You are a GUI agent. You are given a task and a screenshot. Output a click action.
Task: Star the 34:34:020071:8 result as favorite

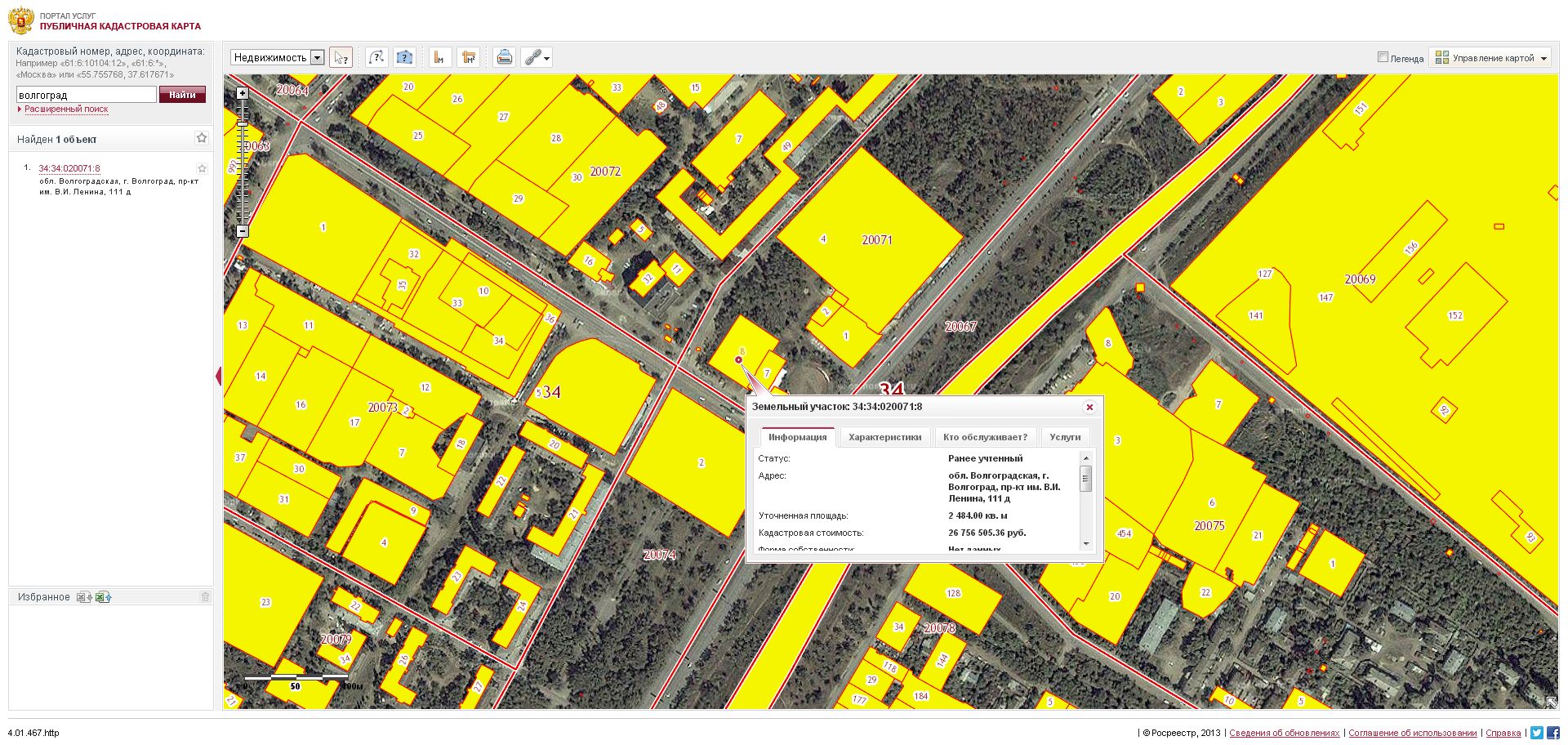click(202, 169)
